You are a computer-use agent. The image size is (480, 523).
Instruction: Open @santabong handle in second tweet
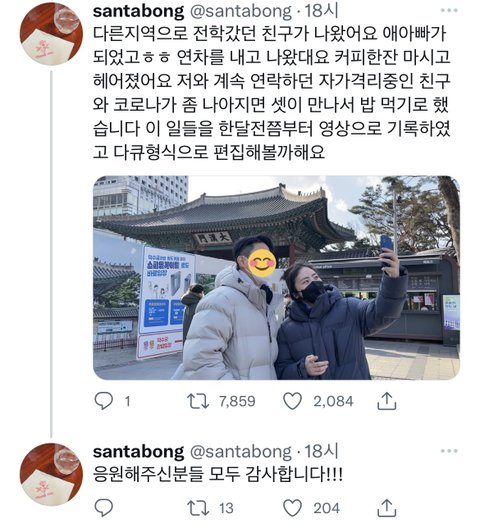tap(241, 452)
